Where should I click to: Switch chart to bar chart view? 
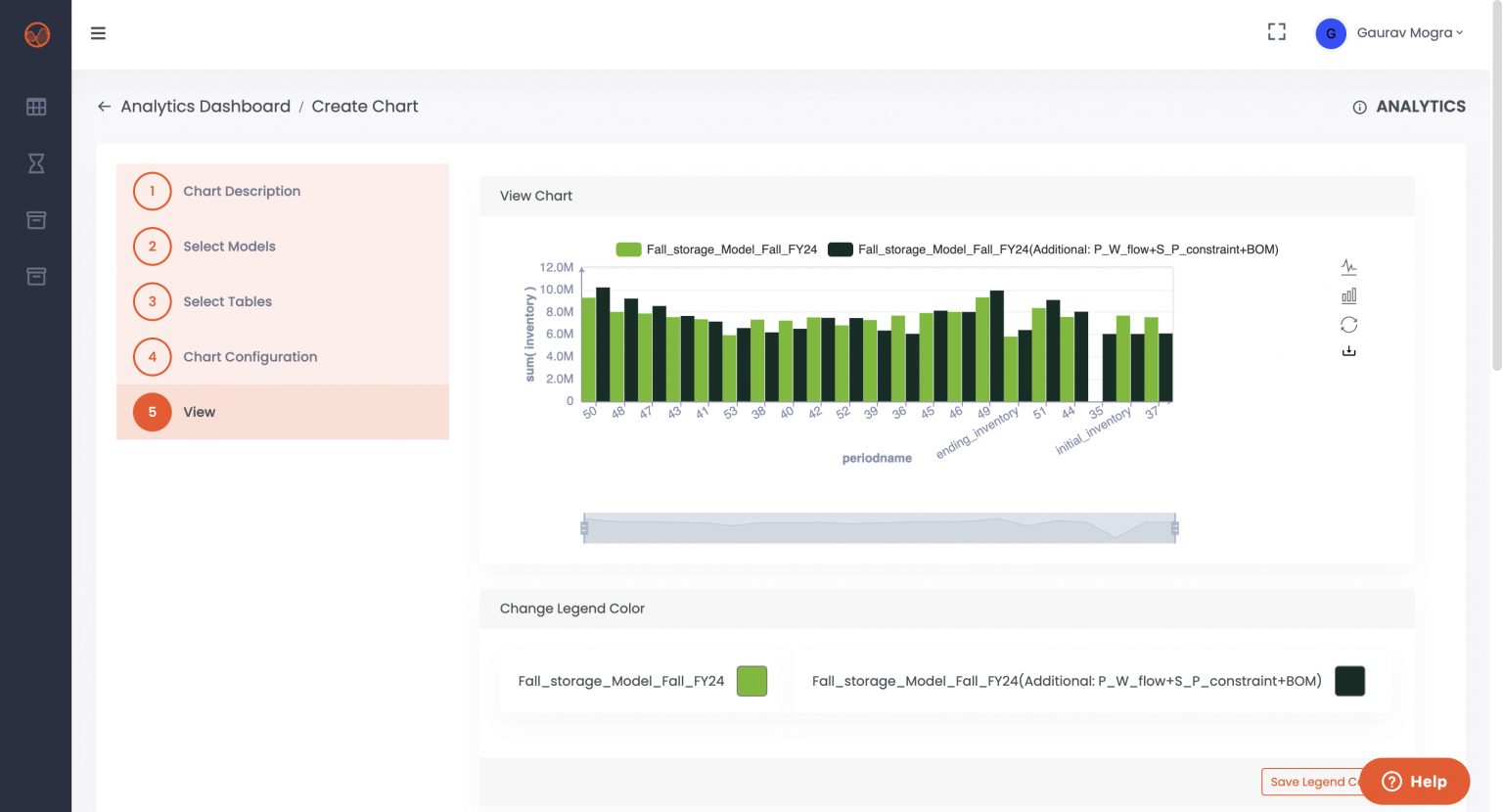point(1348,293)
